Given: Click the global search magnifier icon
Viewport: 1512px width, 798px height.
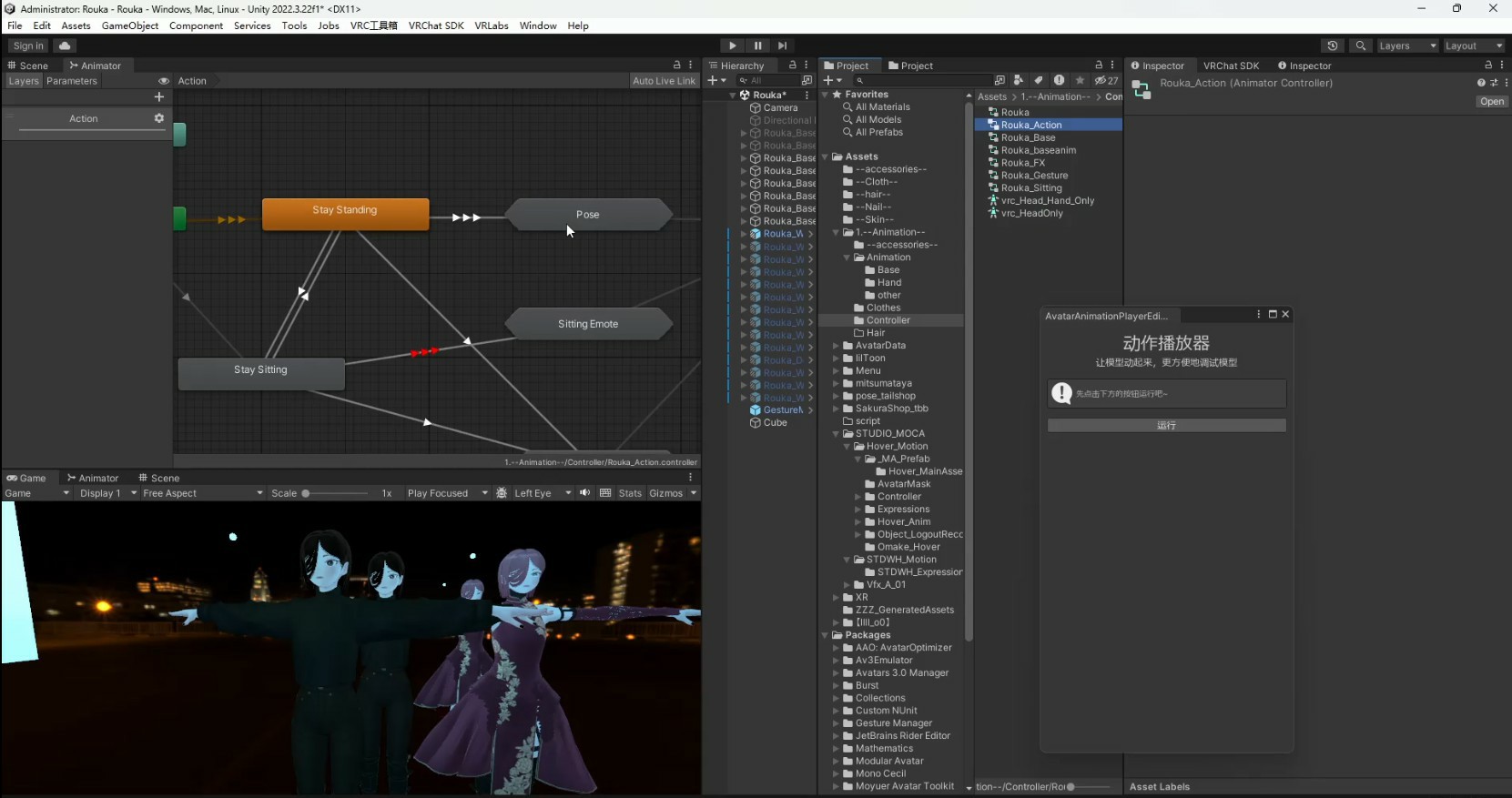Looking at the screenshot, I should point(1360,45).
